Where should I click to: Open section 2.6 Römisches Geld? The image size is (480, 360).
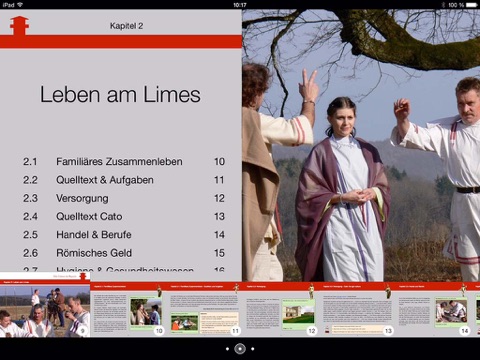(124, 253)
